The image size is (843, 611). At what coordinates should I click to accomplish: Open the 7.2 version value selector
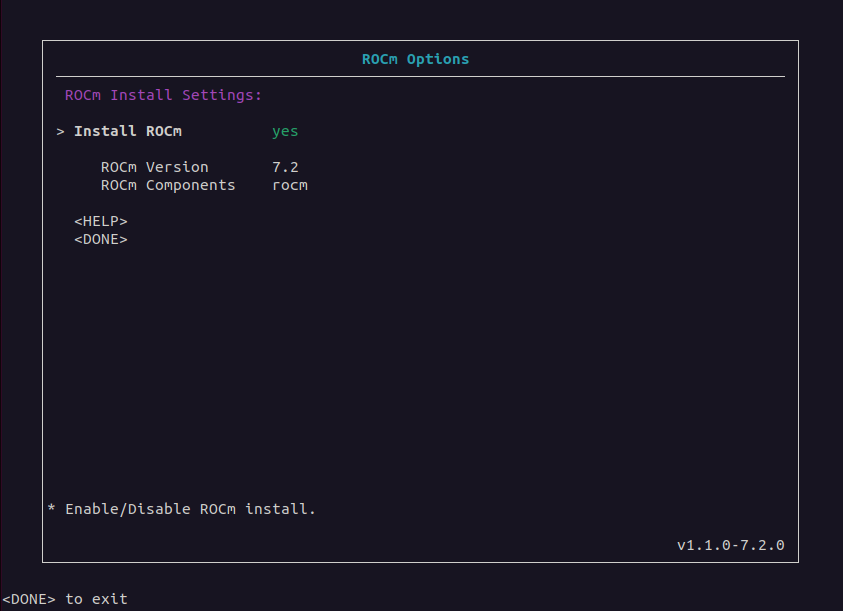(285, 167)
